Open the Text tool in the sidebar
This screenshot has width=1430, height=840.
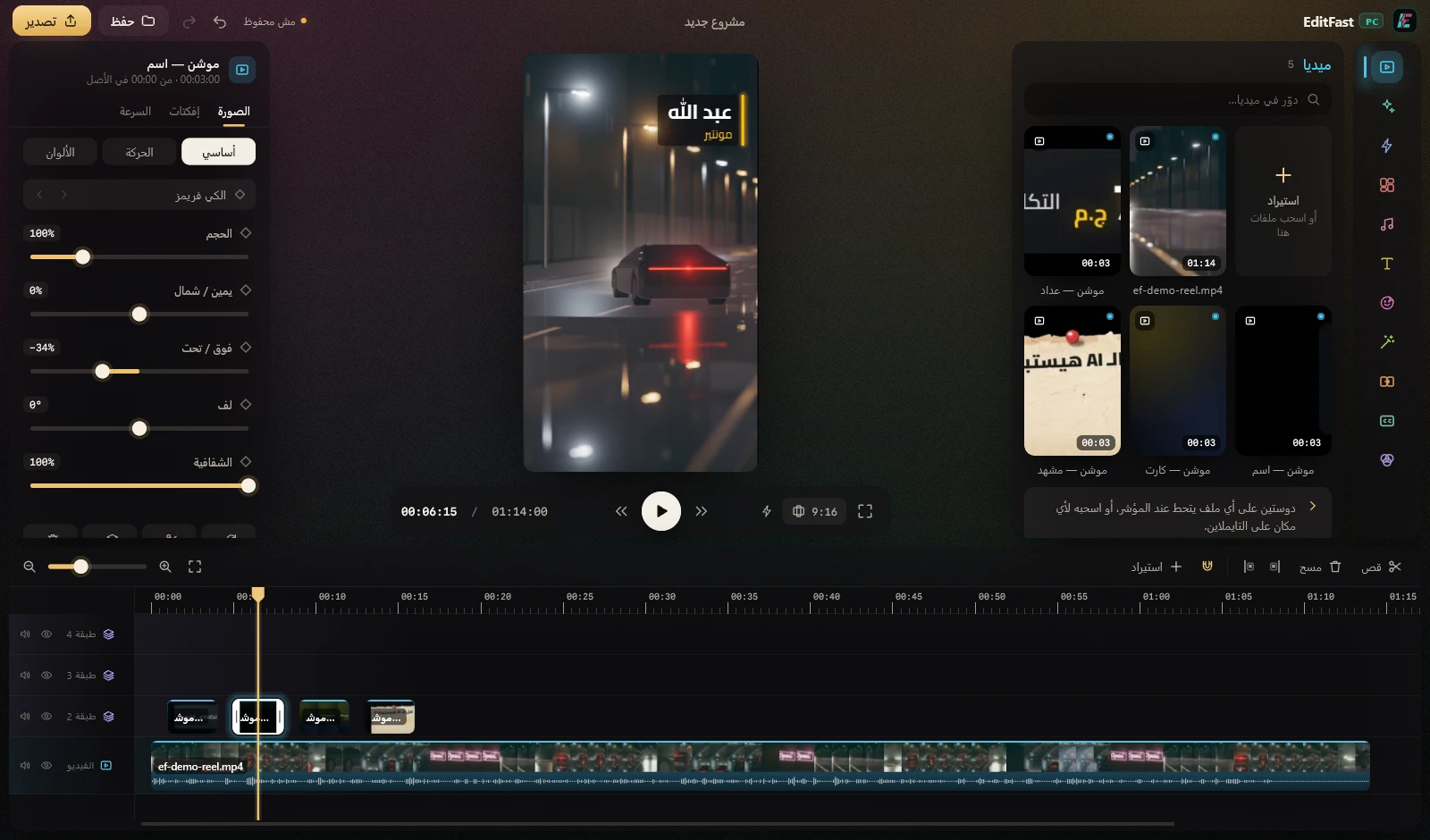[x=1386, y=264]
